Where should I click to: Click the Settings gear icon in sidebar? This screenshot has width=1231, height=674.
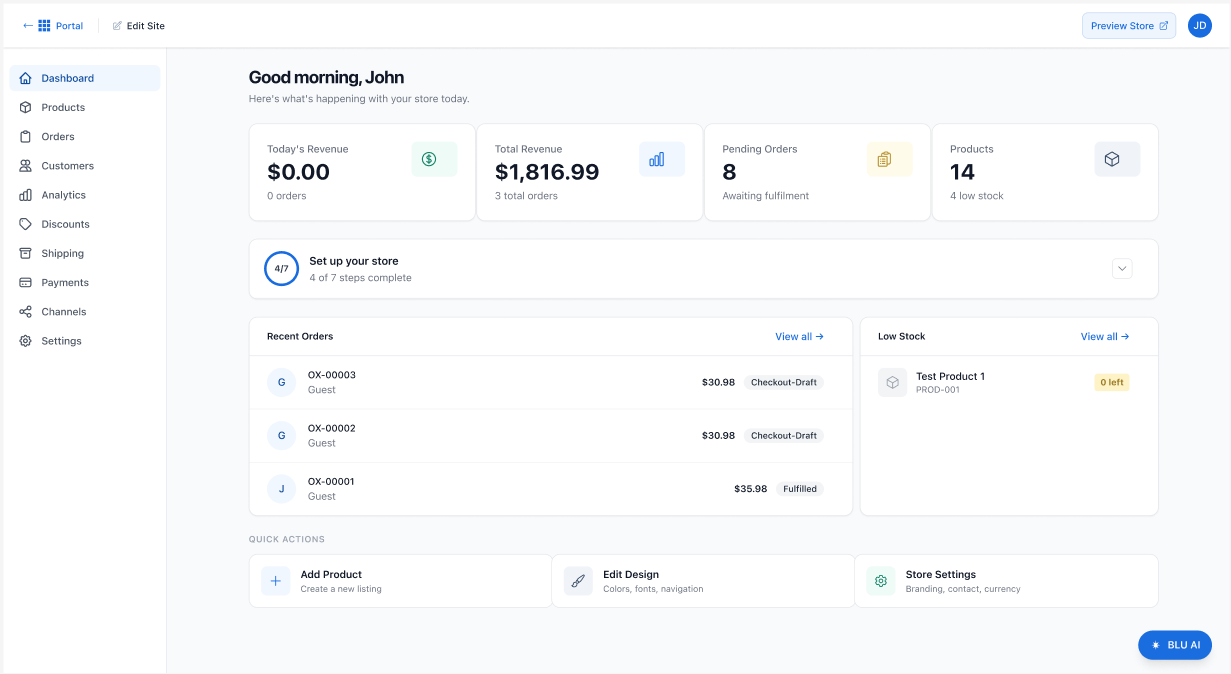(x=25, y=341)
